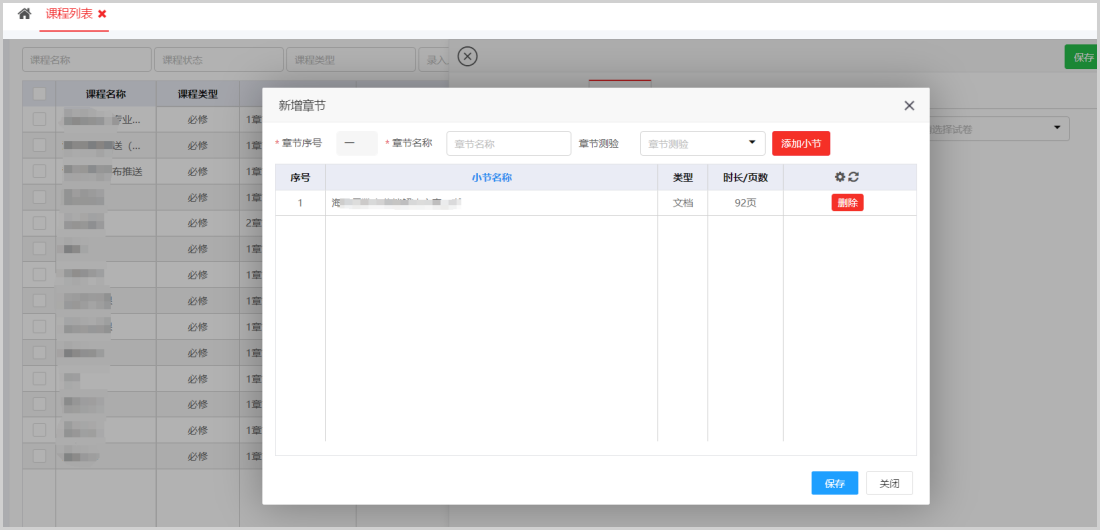1100x530 pixels.
Task: Click the dropdown arrow in 章节测验 field
Action: [752, 142]
